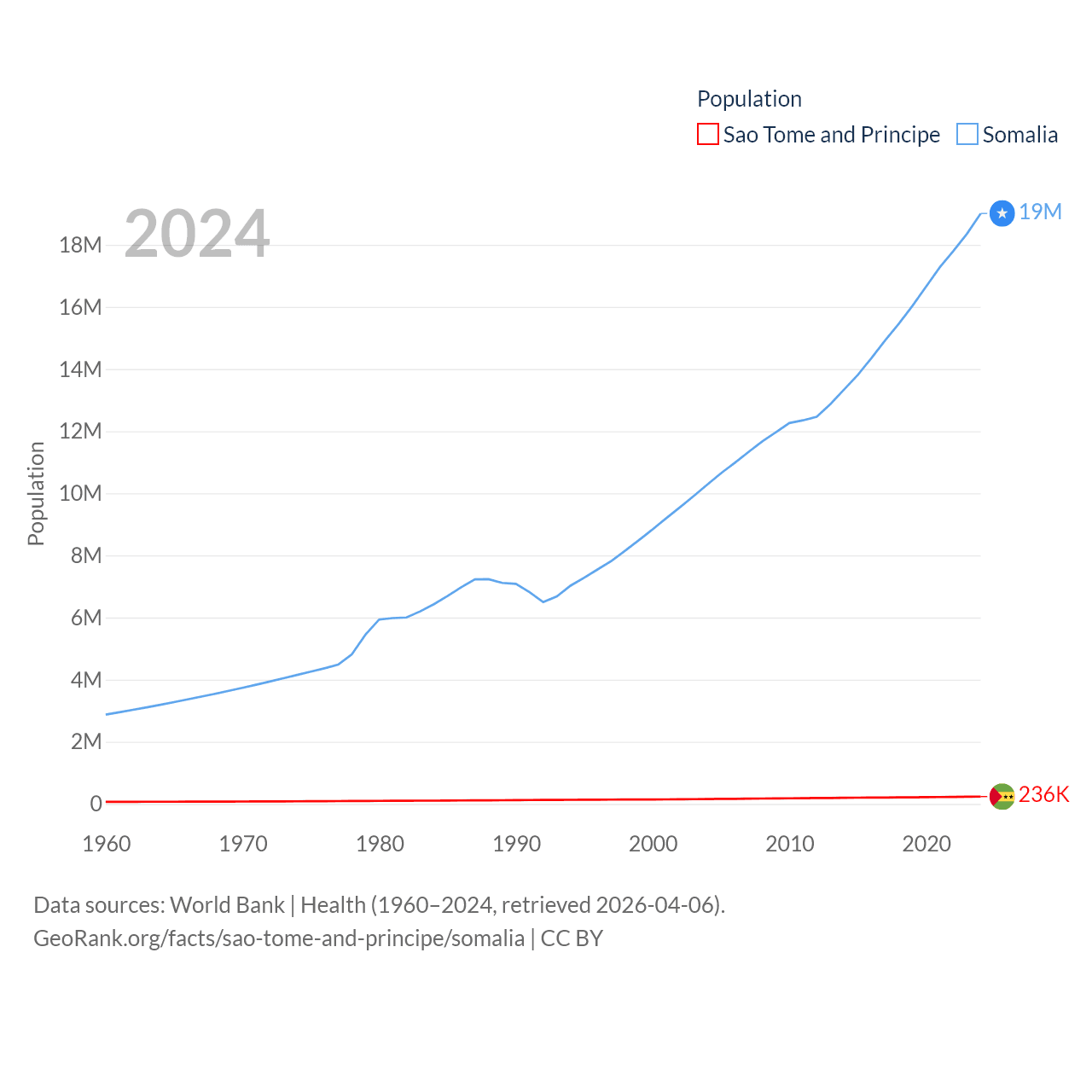Click the 1960 x-axis tick label
This screenshot has height=1092, width=1092.
click(x=107, y=844)
